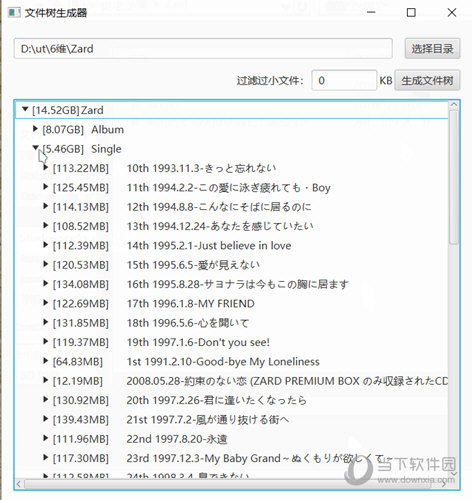Close the 文件树生成器 window
The height and width of the screenshot is (500, 472).
pos(452,12)
